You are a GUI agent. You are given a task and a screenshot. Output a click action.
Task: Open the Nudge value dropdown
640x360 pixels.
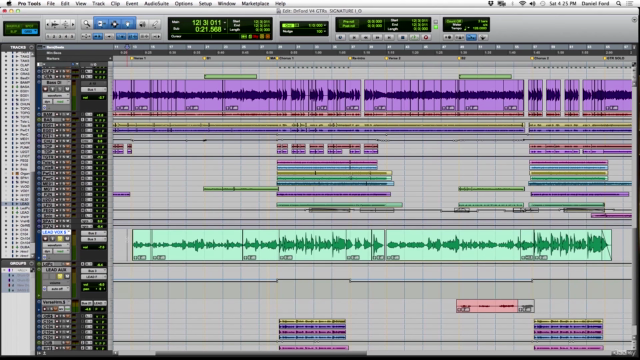[325, 31]
